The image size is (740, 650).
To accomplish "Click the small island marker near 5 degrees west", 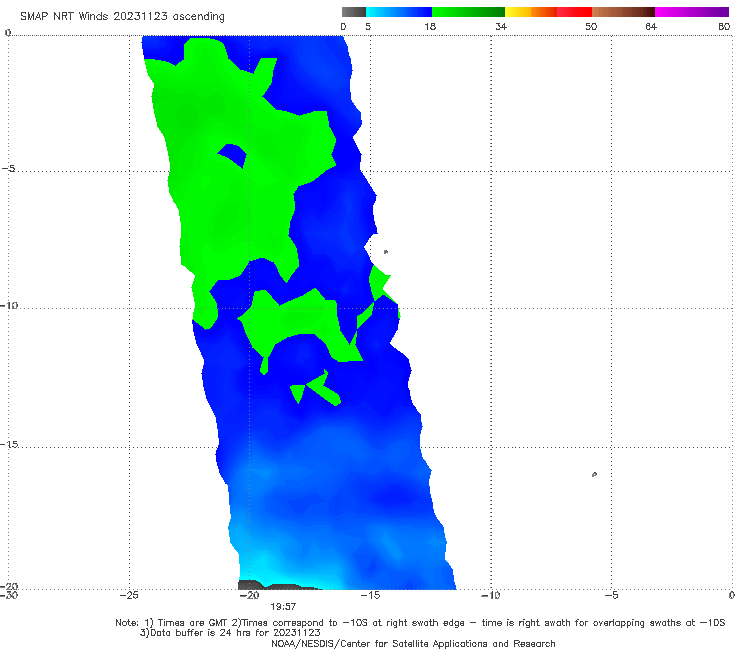I will tap(594, 474).
